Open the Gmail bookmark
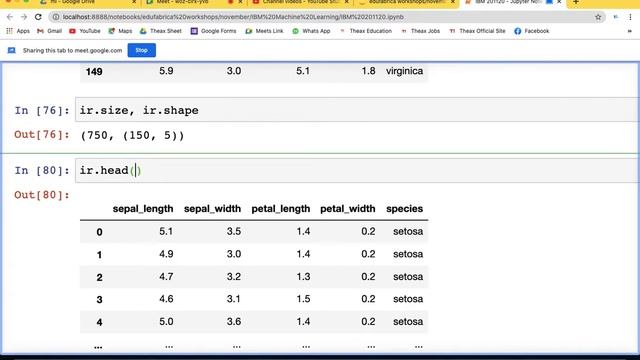Image resolution: width=640 pixels, height=360 pixels. (49, 31)
